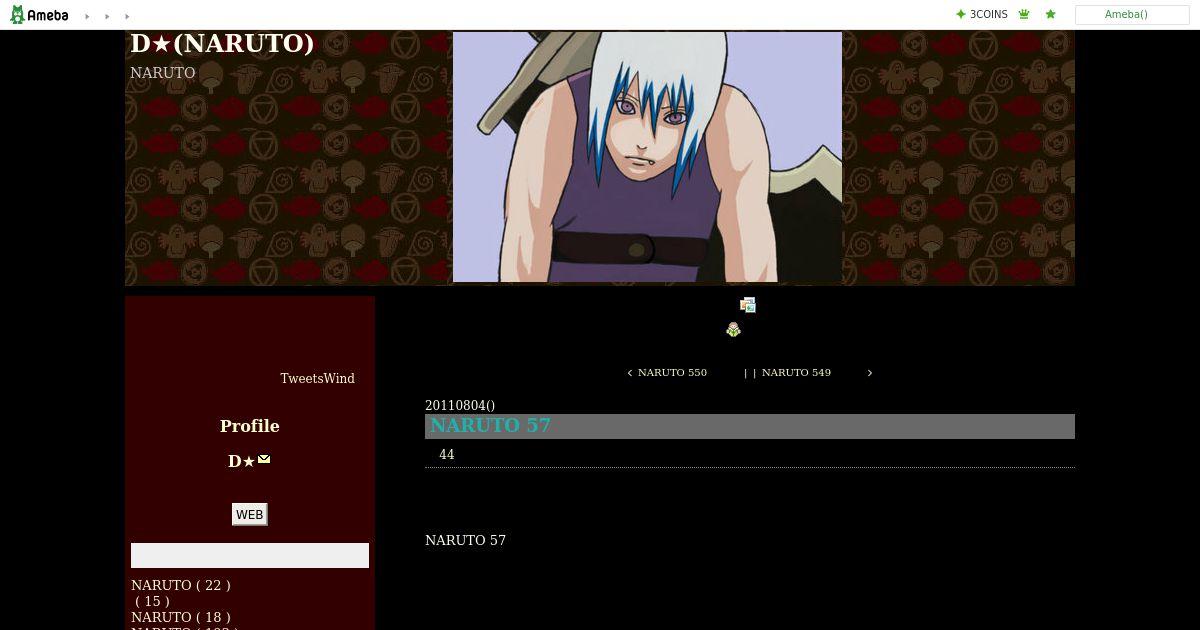
Task: Open the D★ profile name link
Action: click(241, 461)
